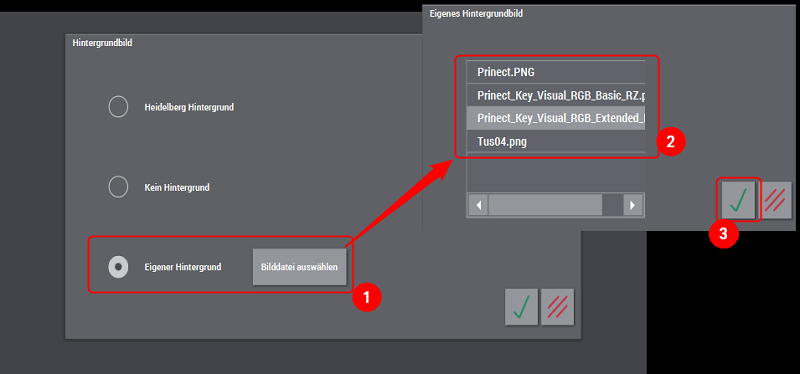Image resolution: width=800 pixels, height=374 pixels.
Task: Choose Prinect.PNG from the file list
Action: pyautogui.click(x=556, y=72)
